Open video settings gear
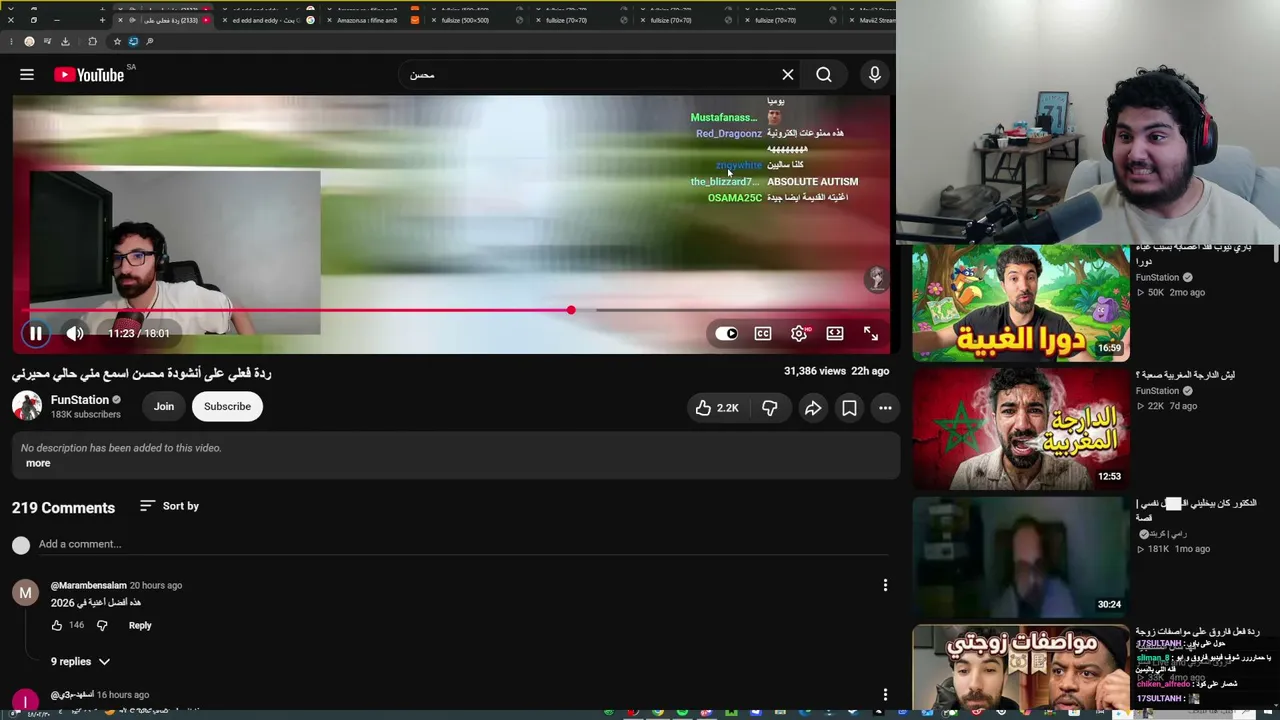Screen dimensions: 1280x720 coord(799,334)
